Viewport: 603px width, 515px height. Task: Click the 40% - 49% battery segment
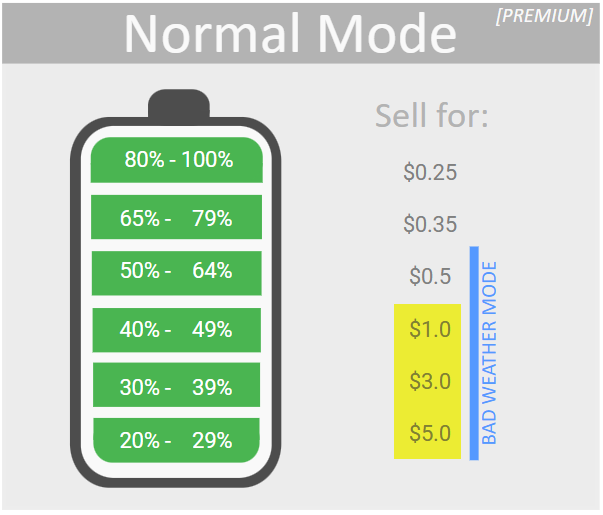176,330
